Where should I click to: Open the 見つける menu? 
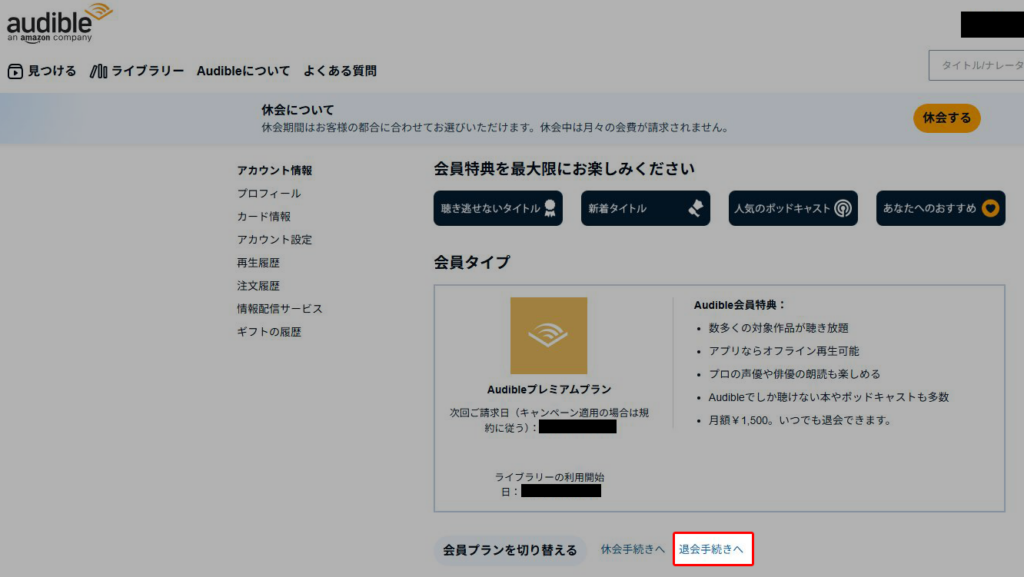pos(42,71)
